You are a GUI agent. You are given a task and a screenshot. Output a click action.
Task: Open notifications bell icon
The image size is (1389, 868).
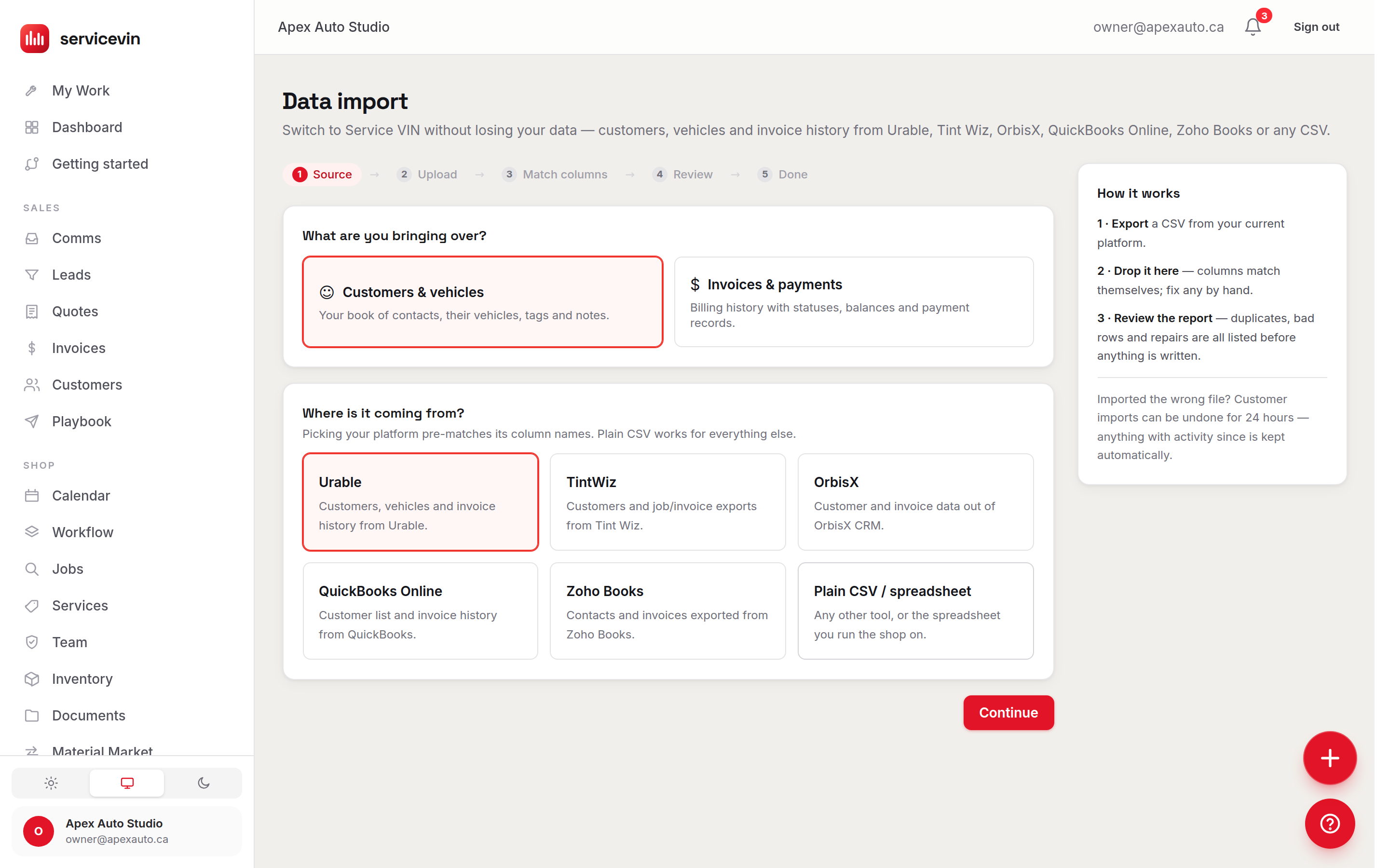coord(1253,27)
